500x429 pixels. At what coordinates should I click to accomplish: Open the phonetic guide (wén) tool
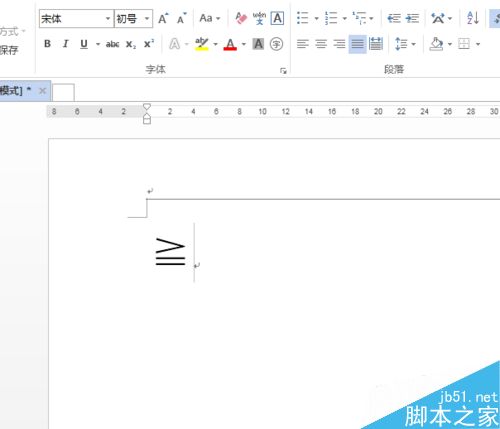coord(259,18)
